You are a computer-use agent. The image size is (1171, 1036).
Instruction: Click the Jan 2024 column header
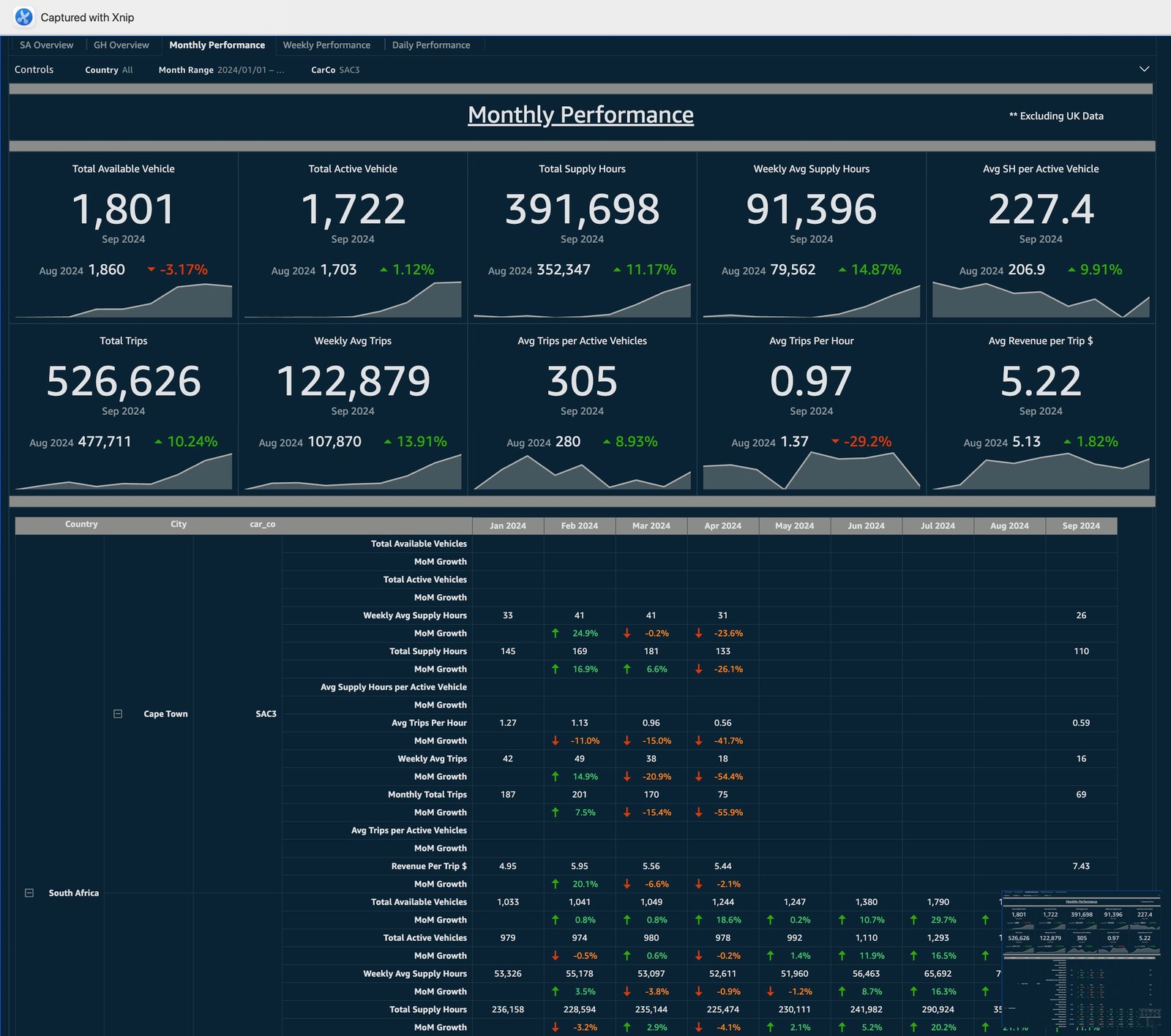click(508, 526)
